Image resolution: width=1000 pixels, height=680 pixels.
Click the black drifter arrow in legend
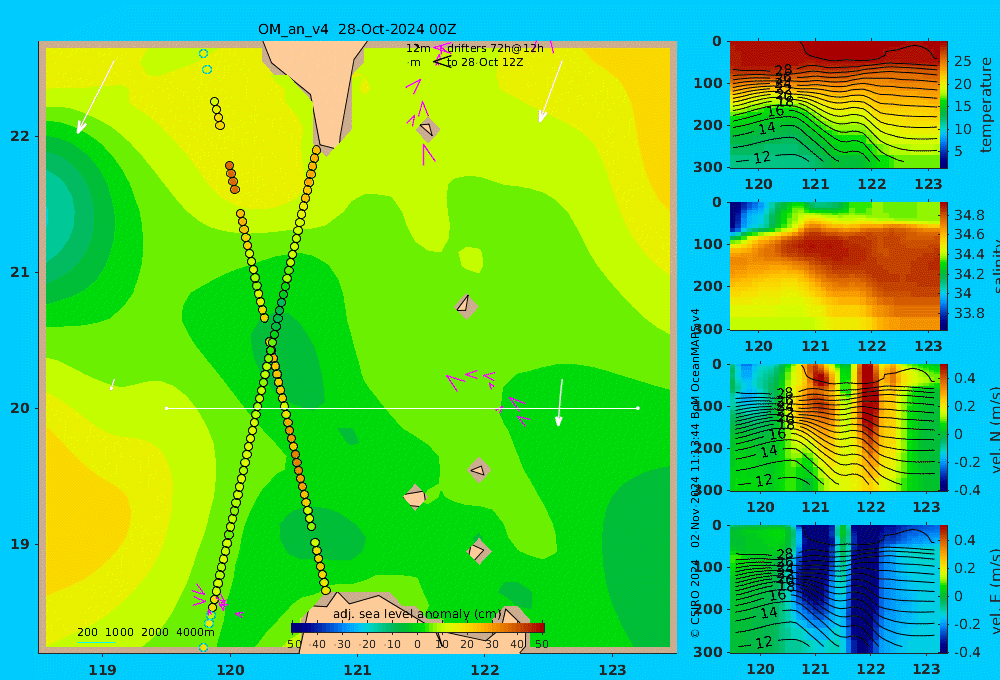coord(442,62)
